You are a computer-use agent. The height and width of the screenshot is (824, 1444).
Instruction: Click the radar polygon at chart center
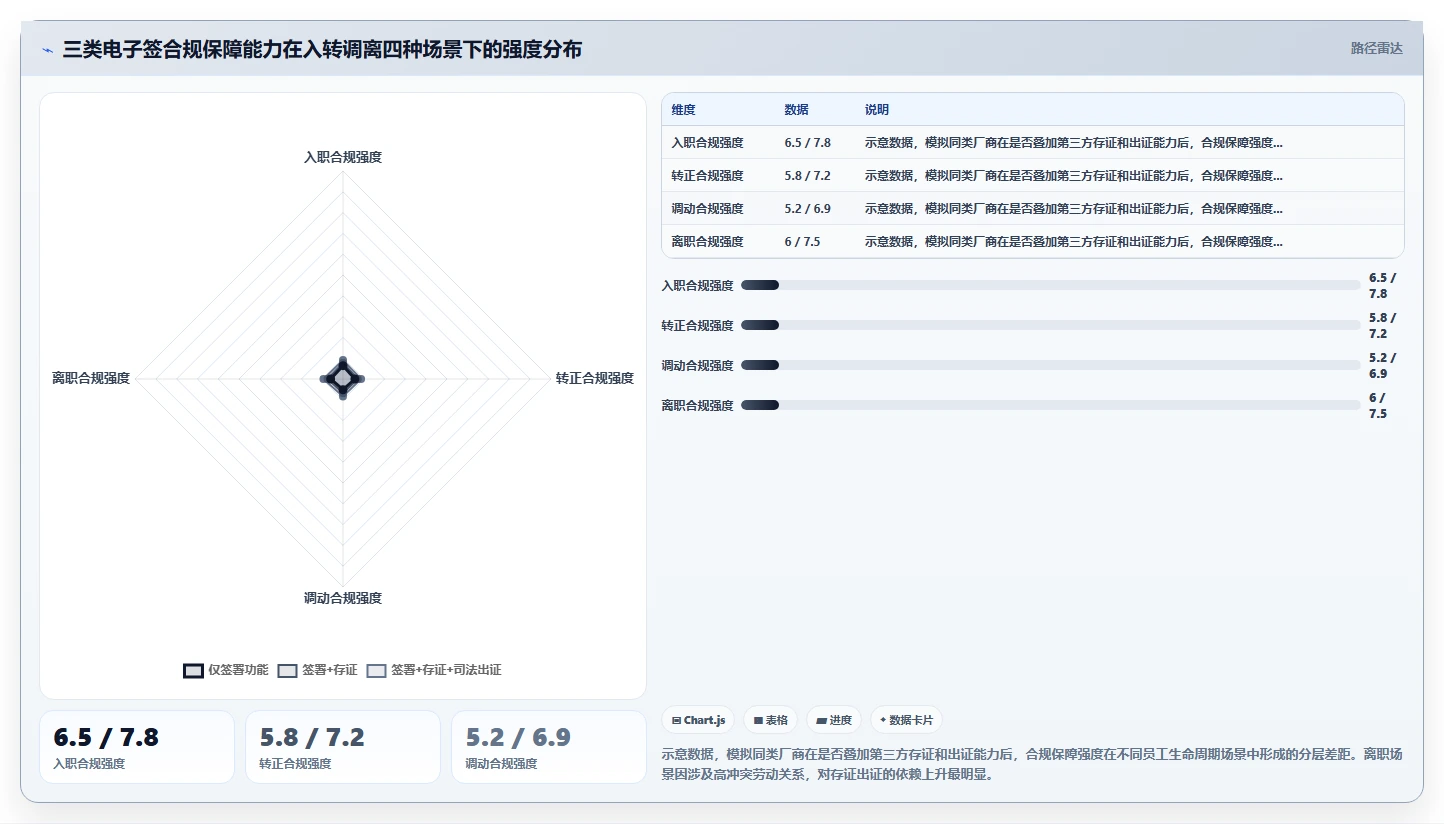tap(343, 378)
